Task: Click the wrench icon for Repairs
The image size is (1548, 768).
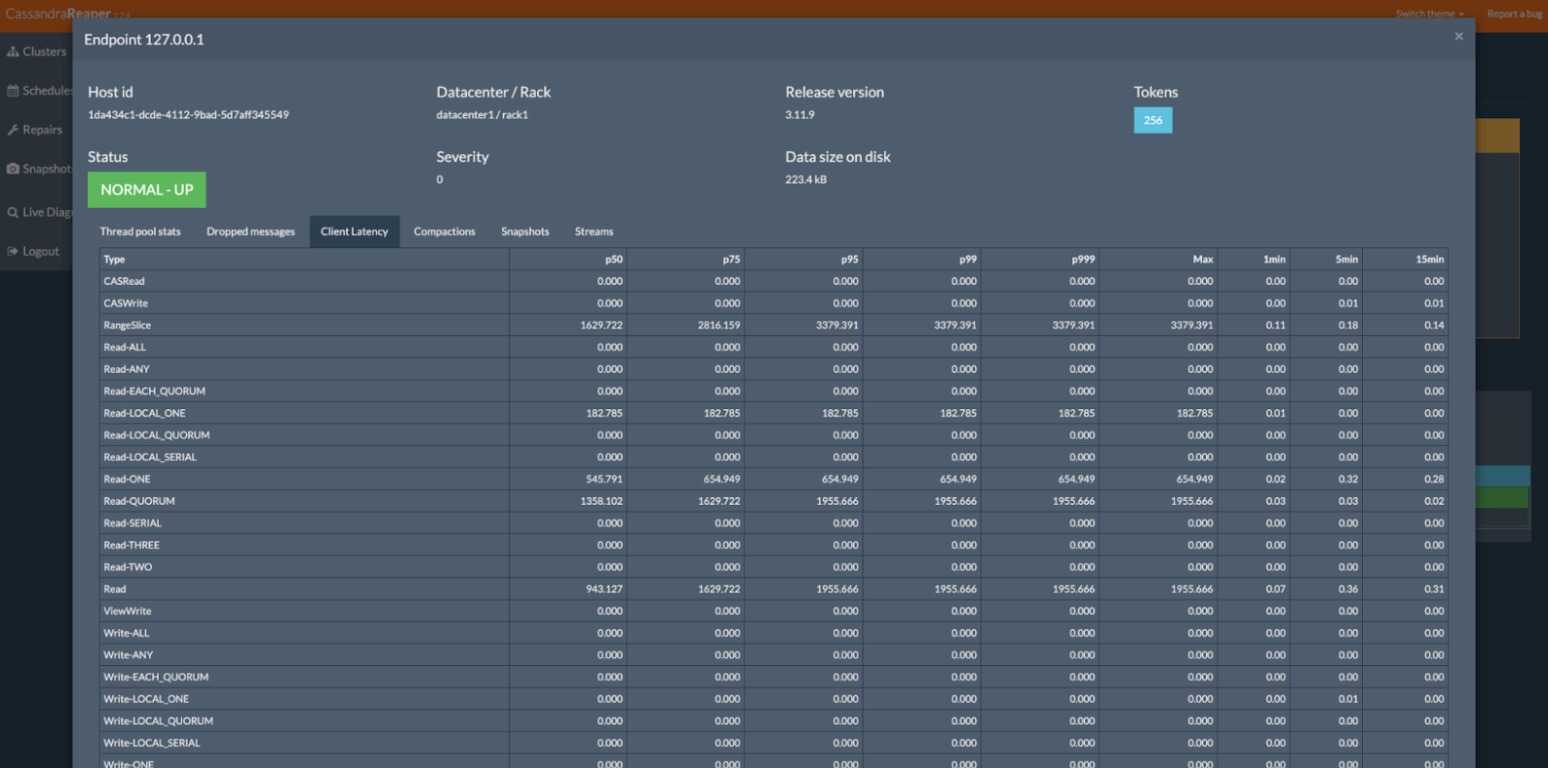Action: point(14,129)
